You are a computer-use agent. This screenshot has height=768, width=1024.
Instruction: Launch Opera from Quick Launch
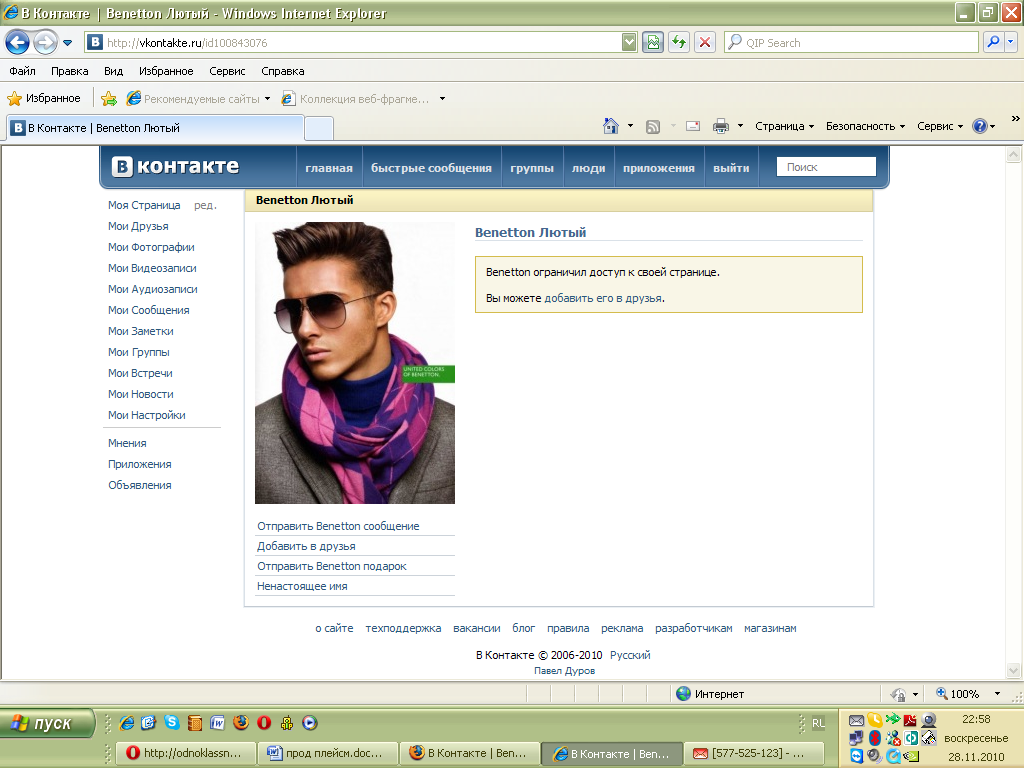264,723
